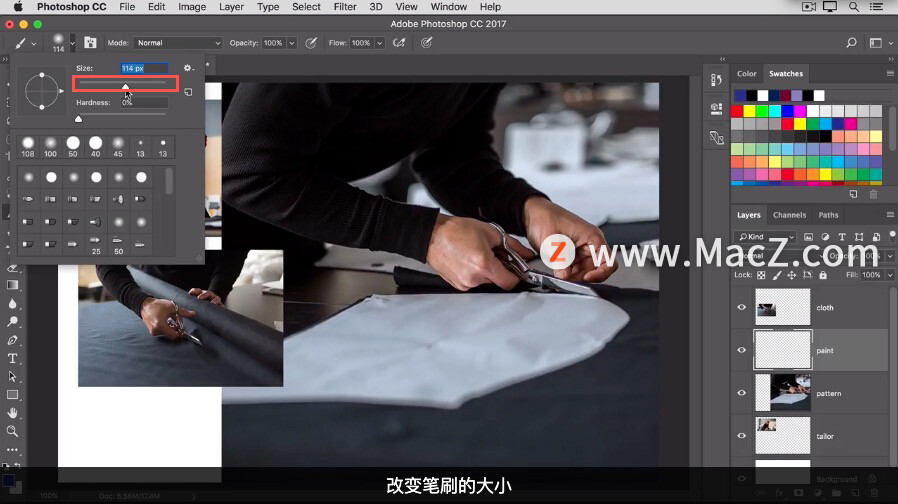Lock all layer attributes
Image resolution: width=898 pixels, height=504 pixels.
pyautogui.click(x=823, y=275)
